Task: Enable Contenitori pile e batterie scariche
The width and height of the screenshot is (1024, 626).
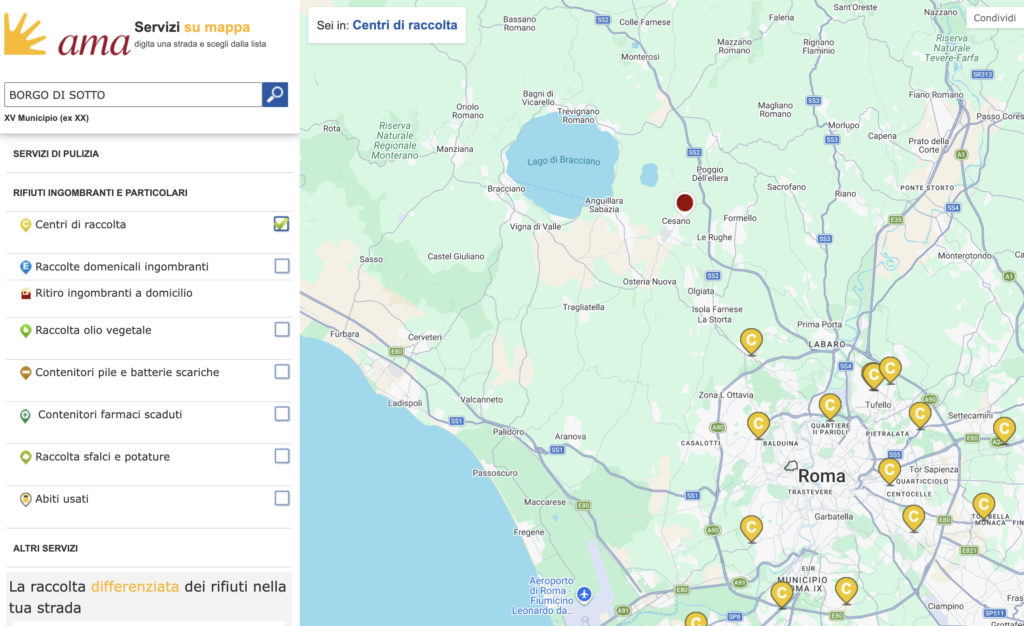Action: 282,372
